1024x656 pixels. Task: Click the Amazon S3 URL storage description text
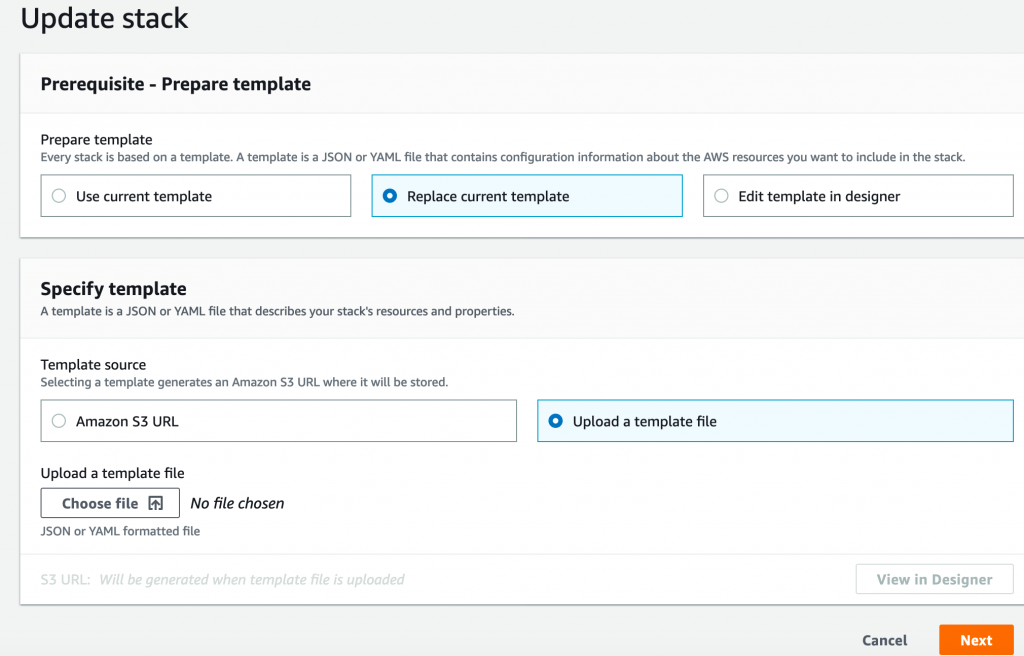[x=243, y=382]
